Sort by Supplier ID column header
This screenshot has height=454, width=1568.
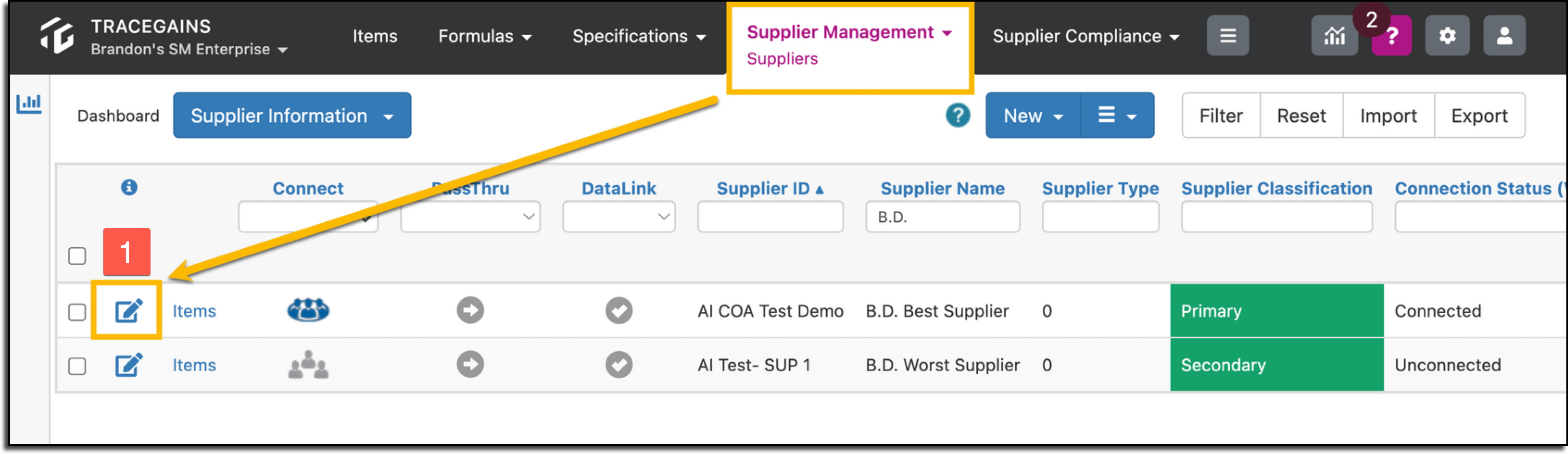pyautogui.click(x=770, y=188)
